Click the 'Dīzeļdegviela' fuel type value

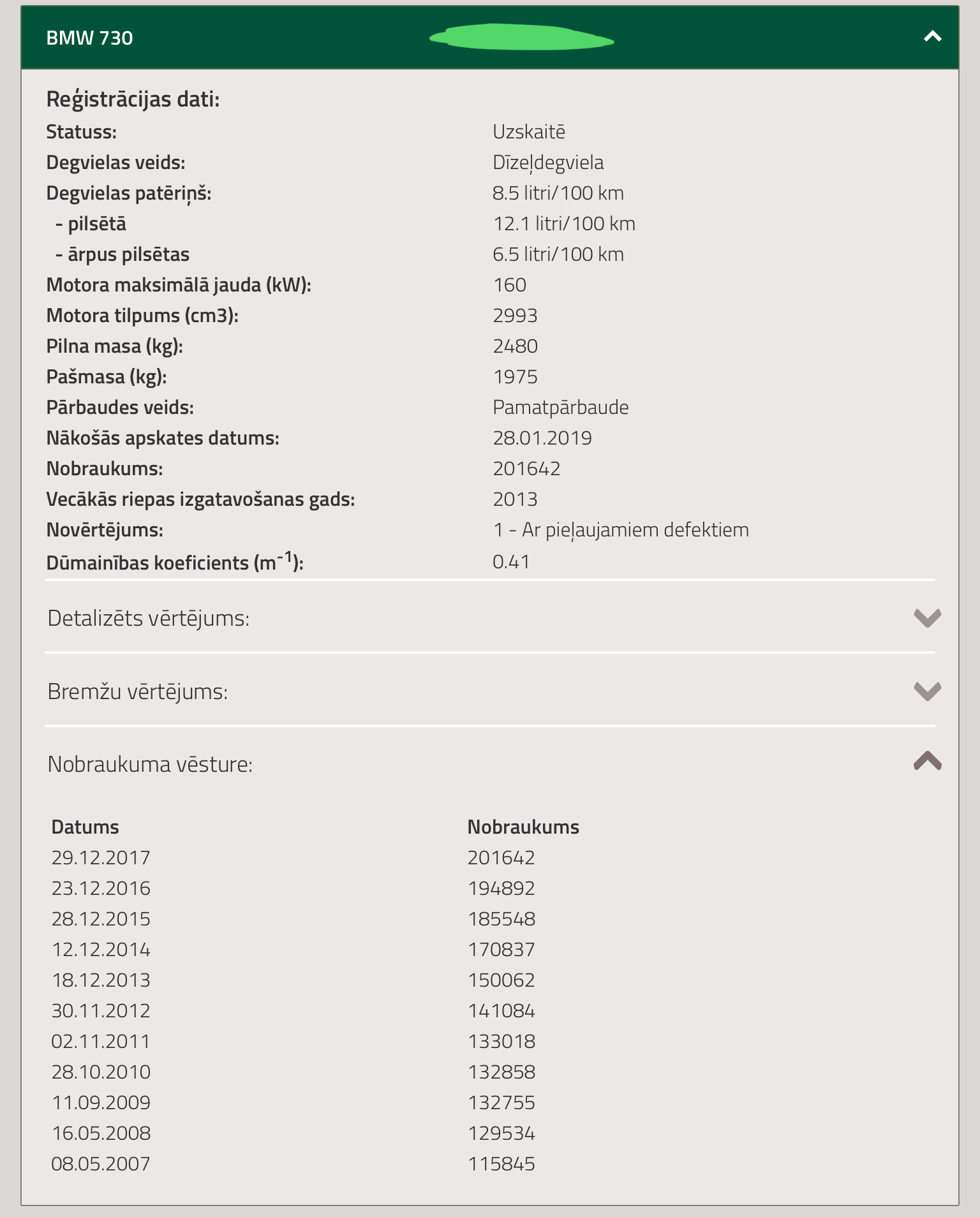(x=547, y=163)
